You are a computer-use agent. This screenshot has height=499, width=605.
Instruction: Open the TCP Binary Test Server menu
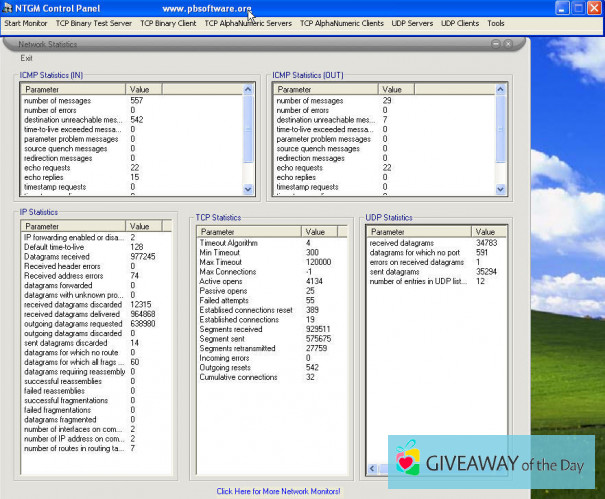click(x=93, y=22)
